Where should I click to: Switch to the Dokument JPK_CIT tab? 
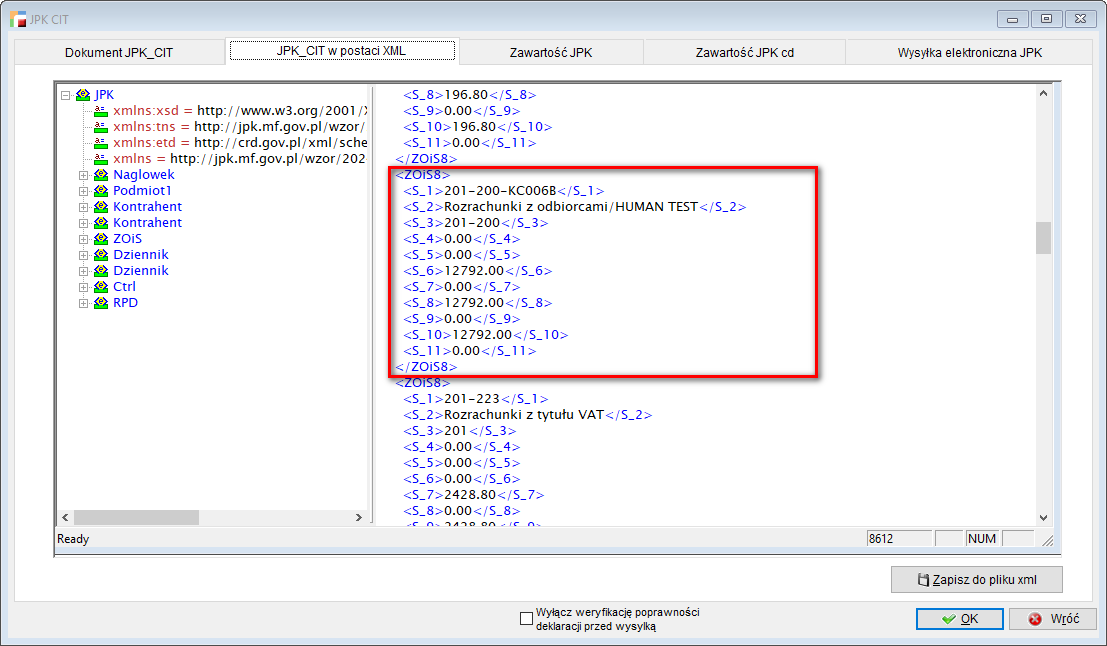(119, 52)
